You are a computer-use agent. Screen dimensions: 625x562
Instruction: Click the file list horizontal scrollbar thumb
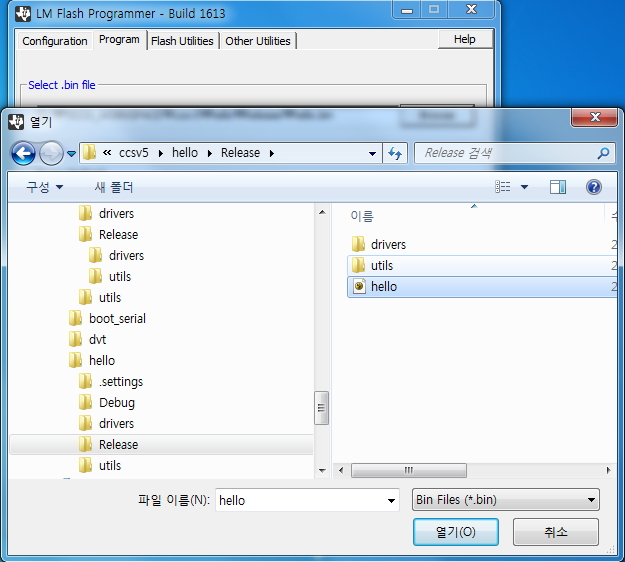coord(409,470)
